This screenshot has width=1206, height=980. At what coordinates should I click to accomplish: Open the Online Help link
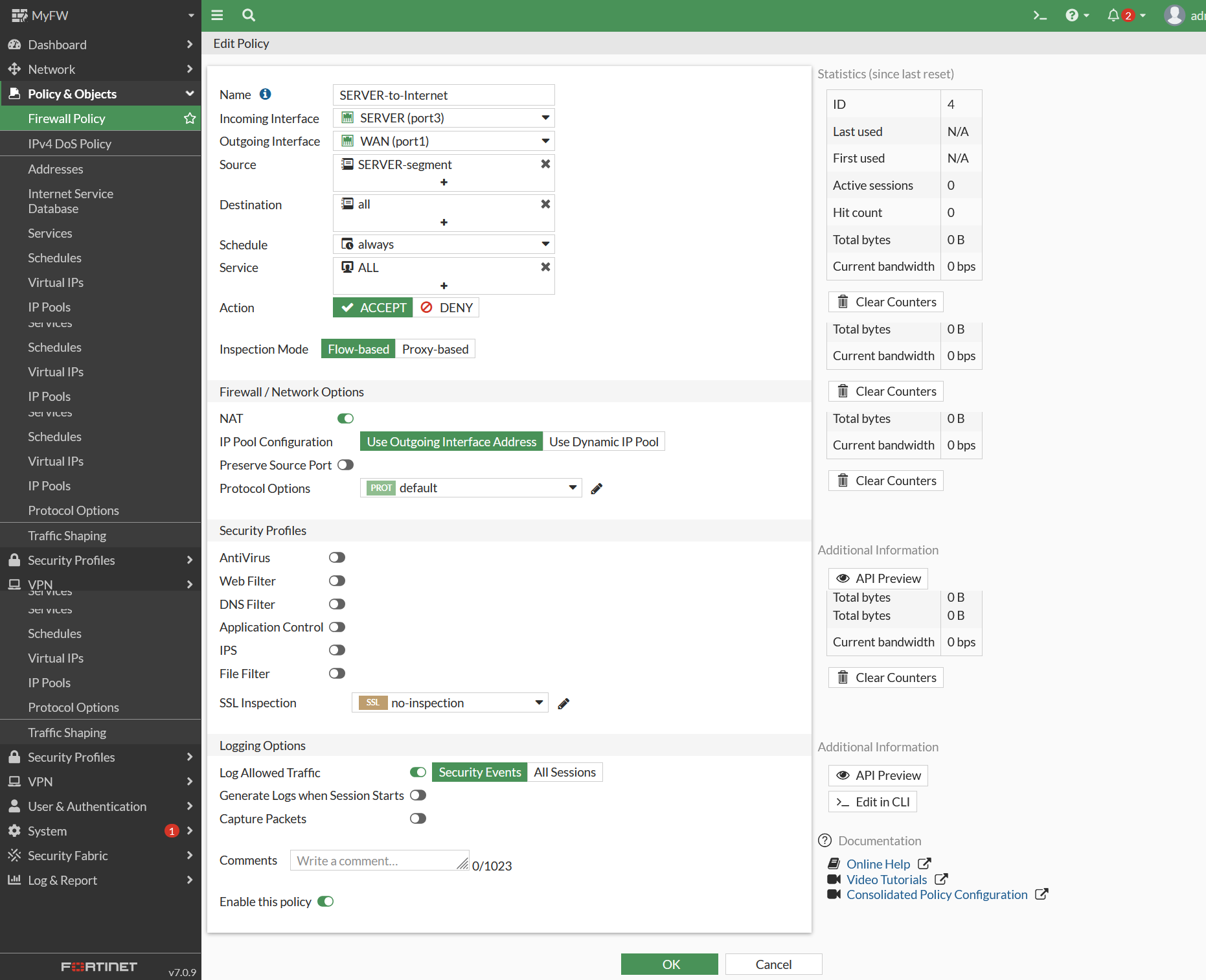pyautogui.click(x=878, y=864)
